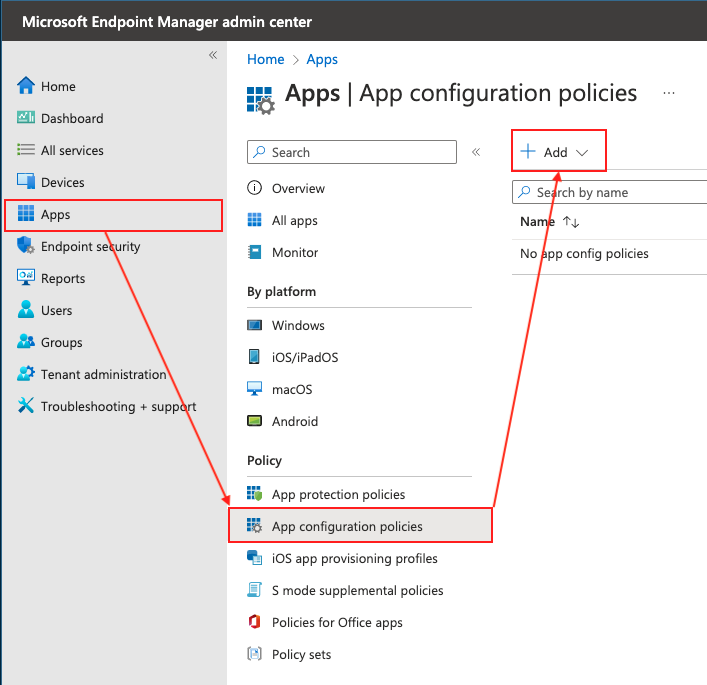Click the Dashboard chart icon

click(26, 118)
